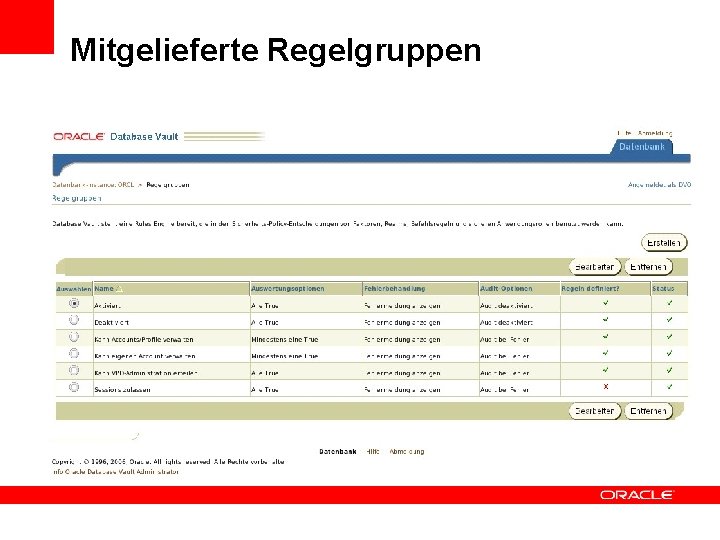Click Entfernen button below the table
Image resolution: width=720 pixels, height=540 pixels.
point(648,411)
